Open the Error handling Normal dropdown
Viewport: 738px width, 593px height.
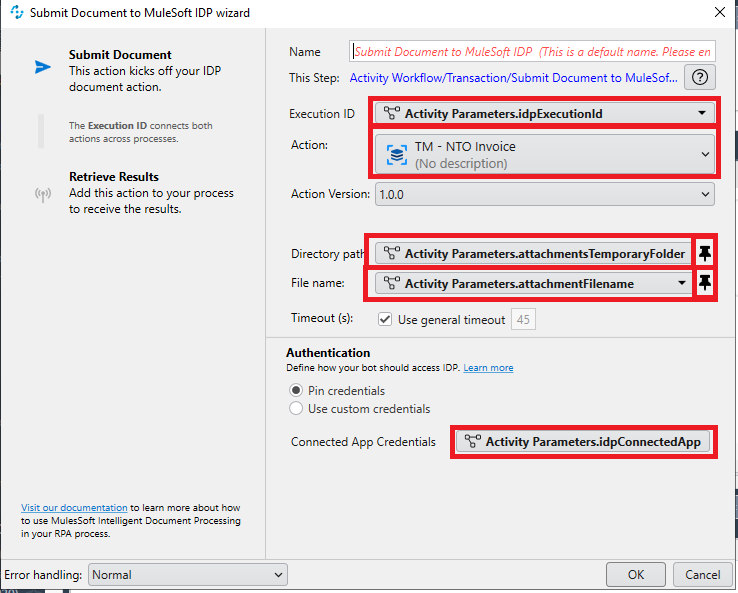click(188, 575)
